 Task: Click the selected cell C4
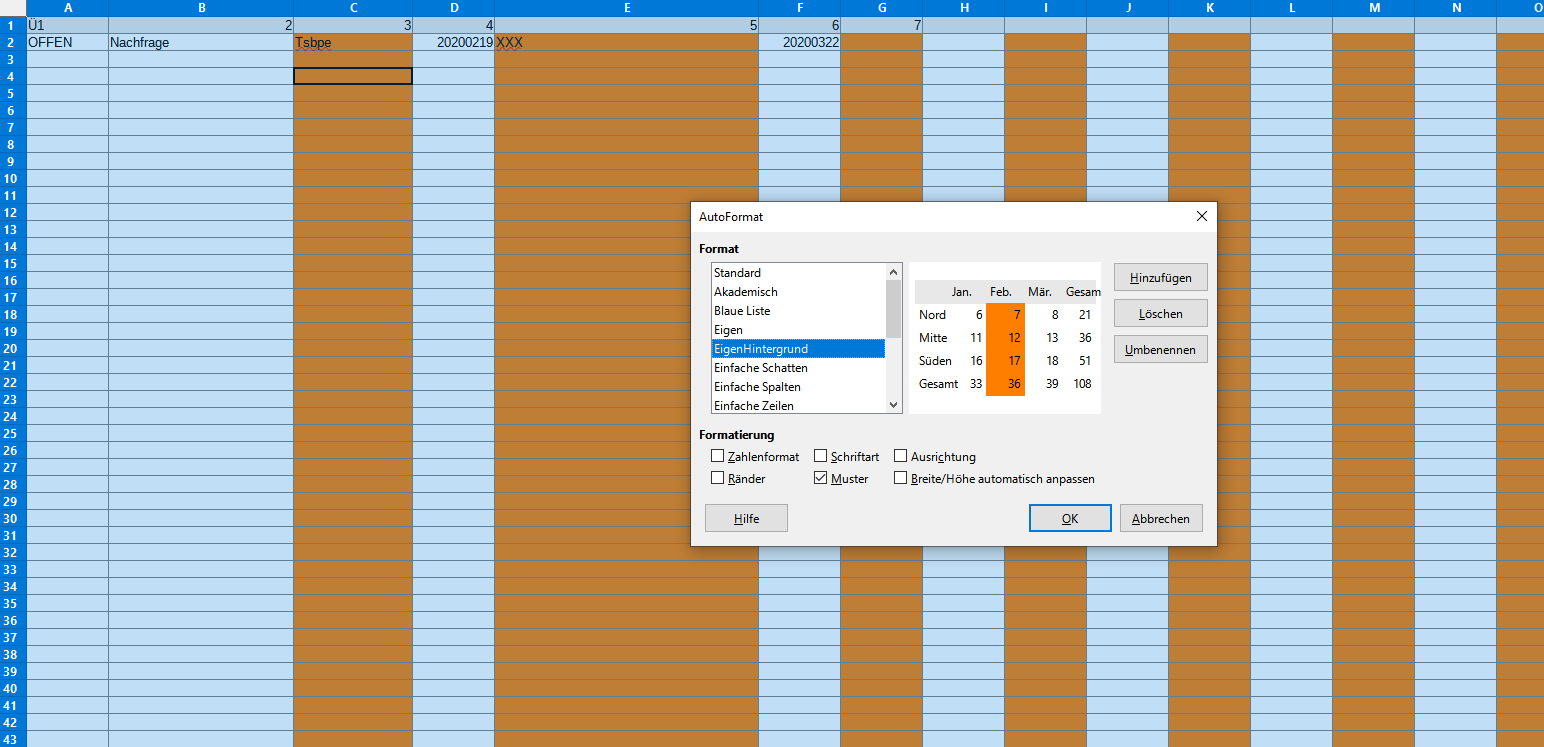353,76
